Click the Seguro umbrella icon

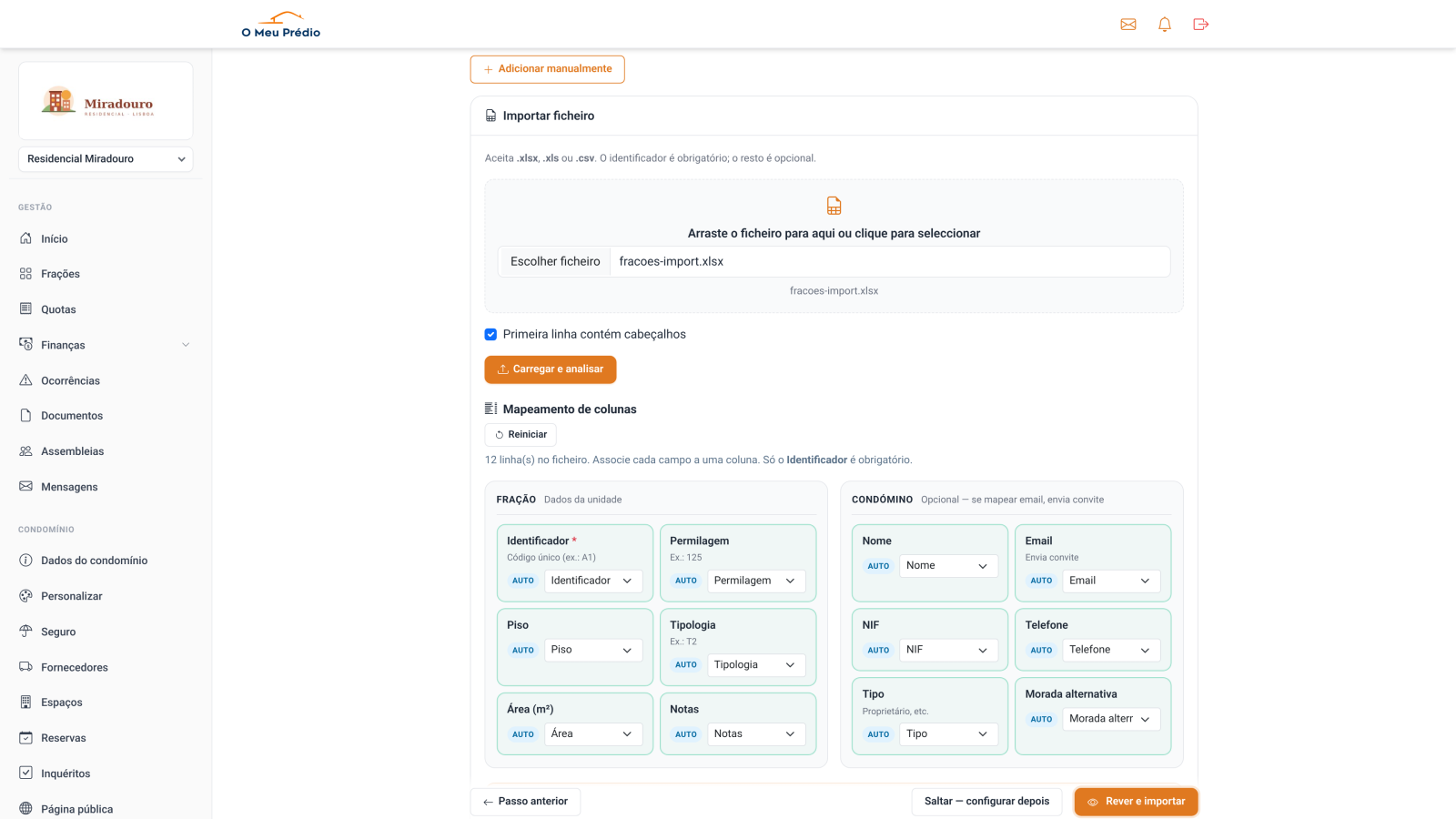tap(25, 632)
